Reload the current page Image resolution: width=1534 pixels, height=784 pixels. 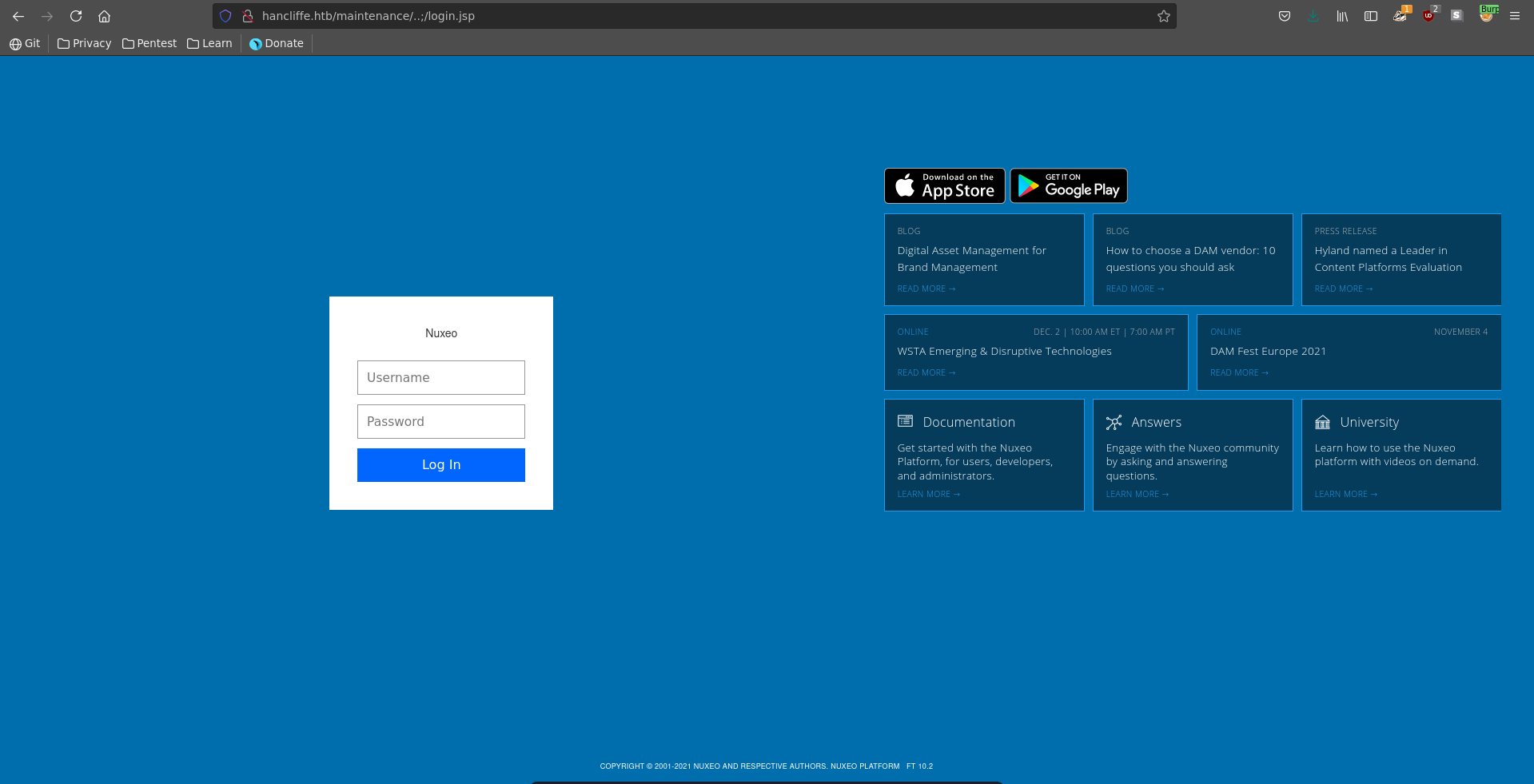pos(76,16)
